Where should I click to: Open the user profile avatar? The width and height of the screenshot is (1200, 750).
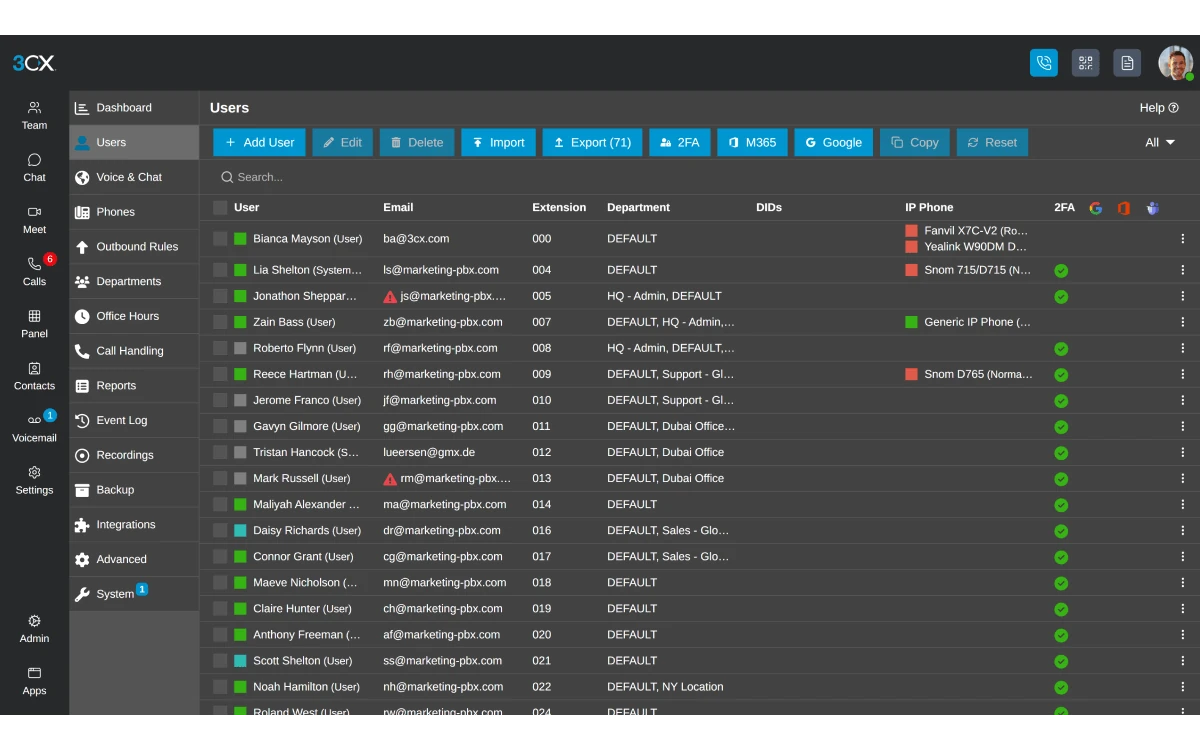[x=1175, y=63]
